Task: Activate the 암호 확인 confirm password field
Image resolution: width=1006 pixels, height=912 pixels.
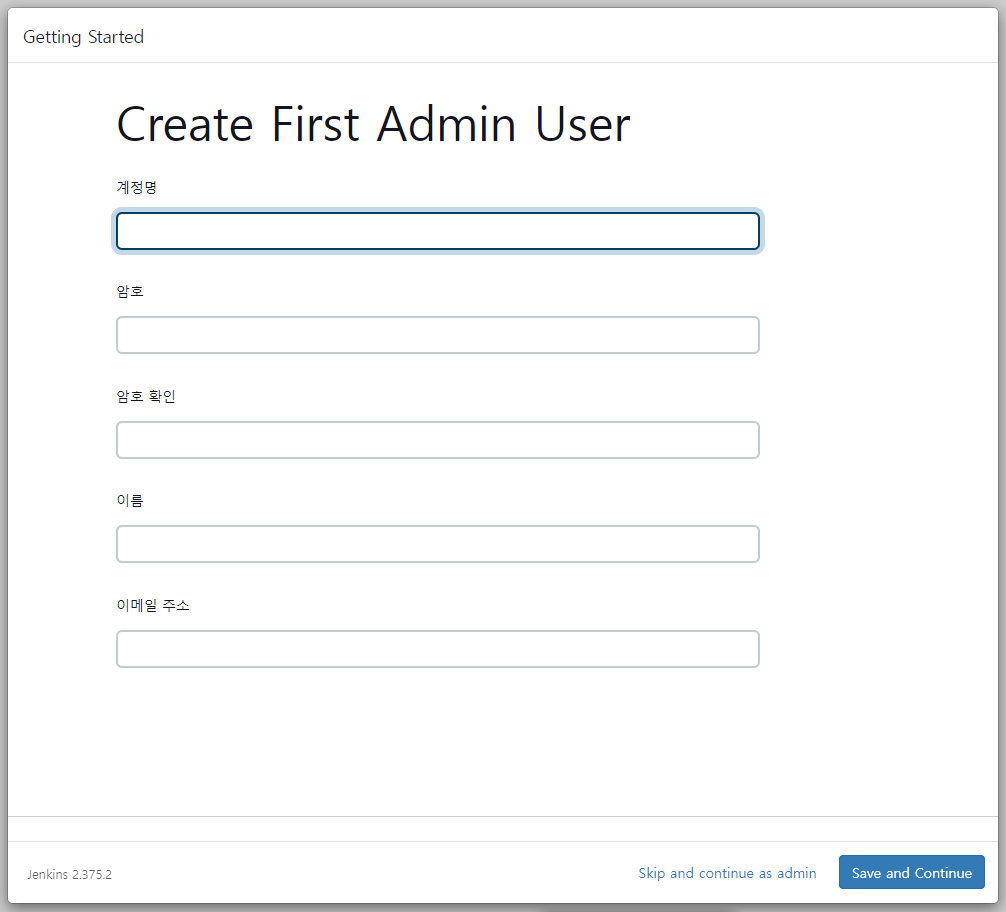Action: click(438, 440)
